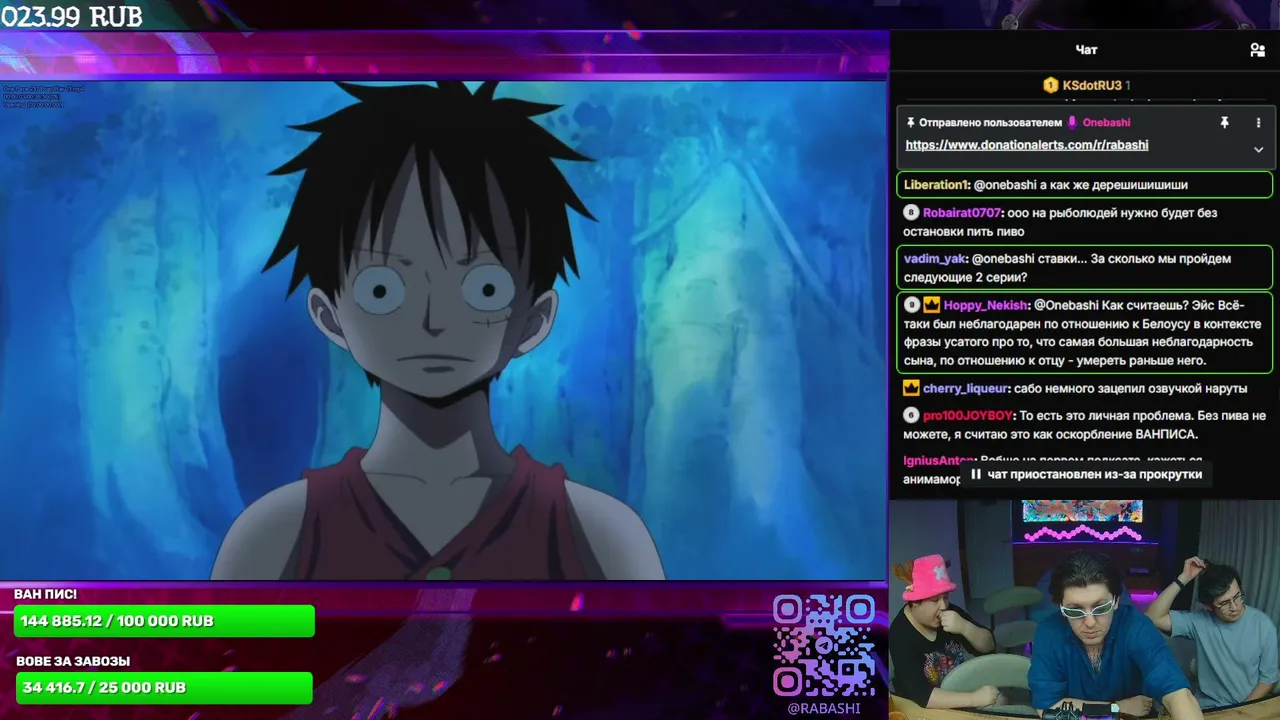This screenshot has height=720, width=1280.
Task: Click the gold hexagon badge next to KSdotRU3
Action: click(x=1050, y=86)
